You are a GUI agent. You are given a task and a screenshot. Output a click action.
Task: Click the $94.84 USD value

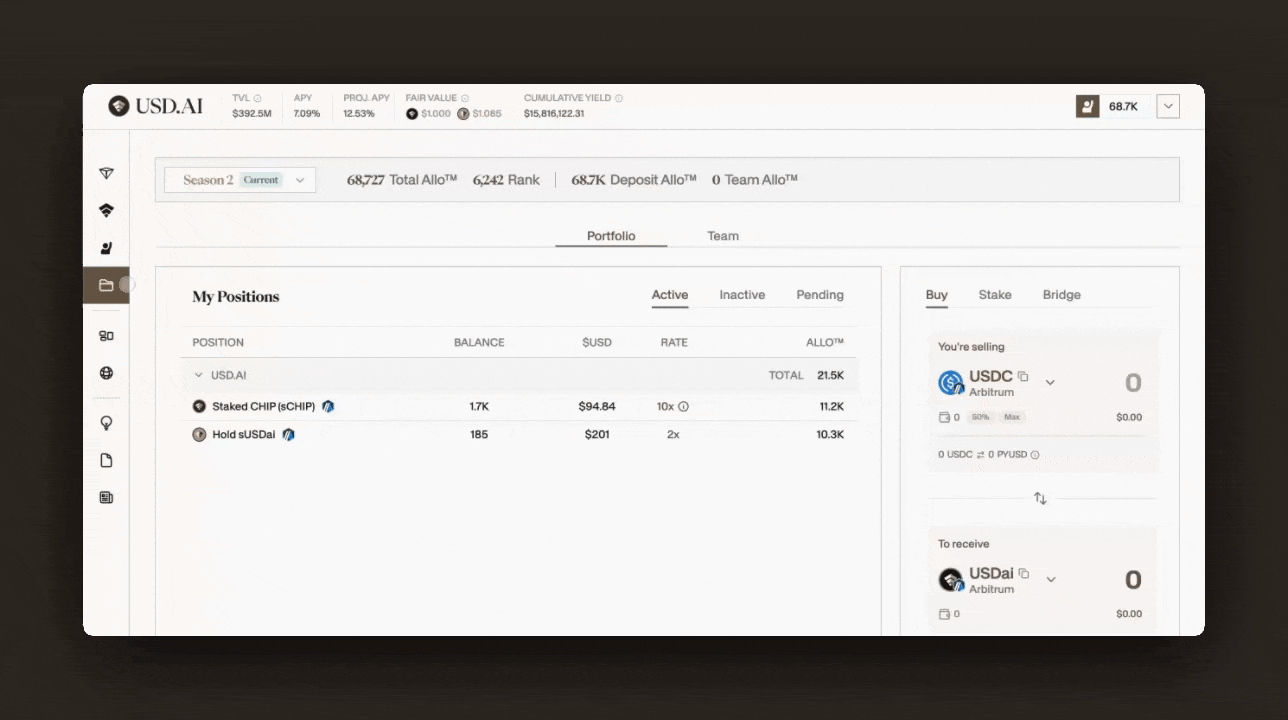pyautogui.click(x=597, y=407)
